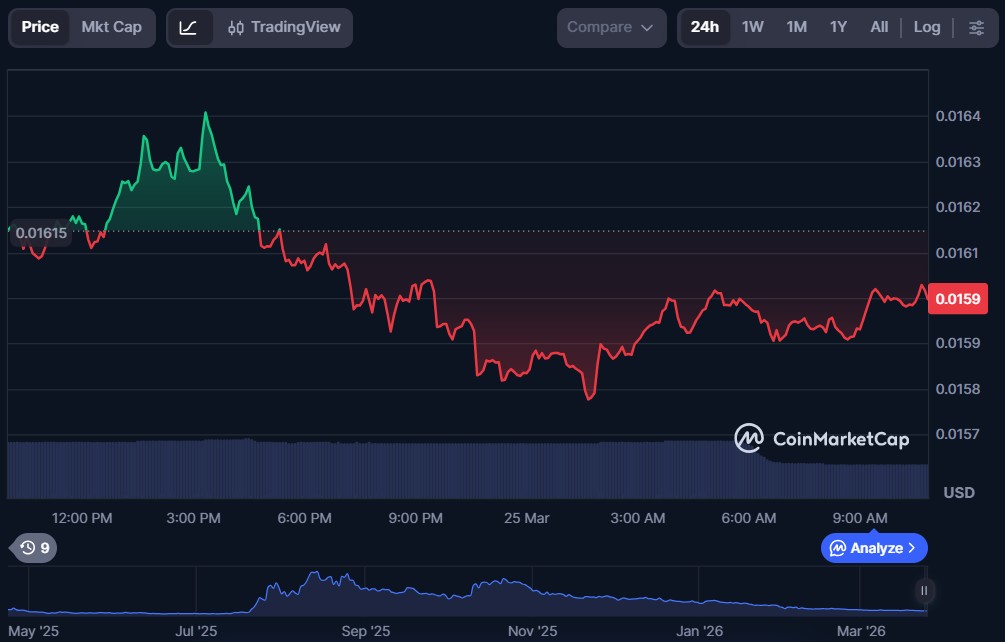Choose the 1M time range
1005x642 pixels.
pos(796,27)
